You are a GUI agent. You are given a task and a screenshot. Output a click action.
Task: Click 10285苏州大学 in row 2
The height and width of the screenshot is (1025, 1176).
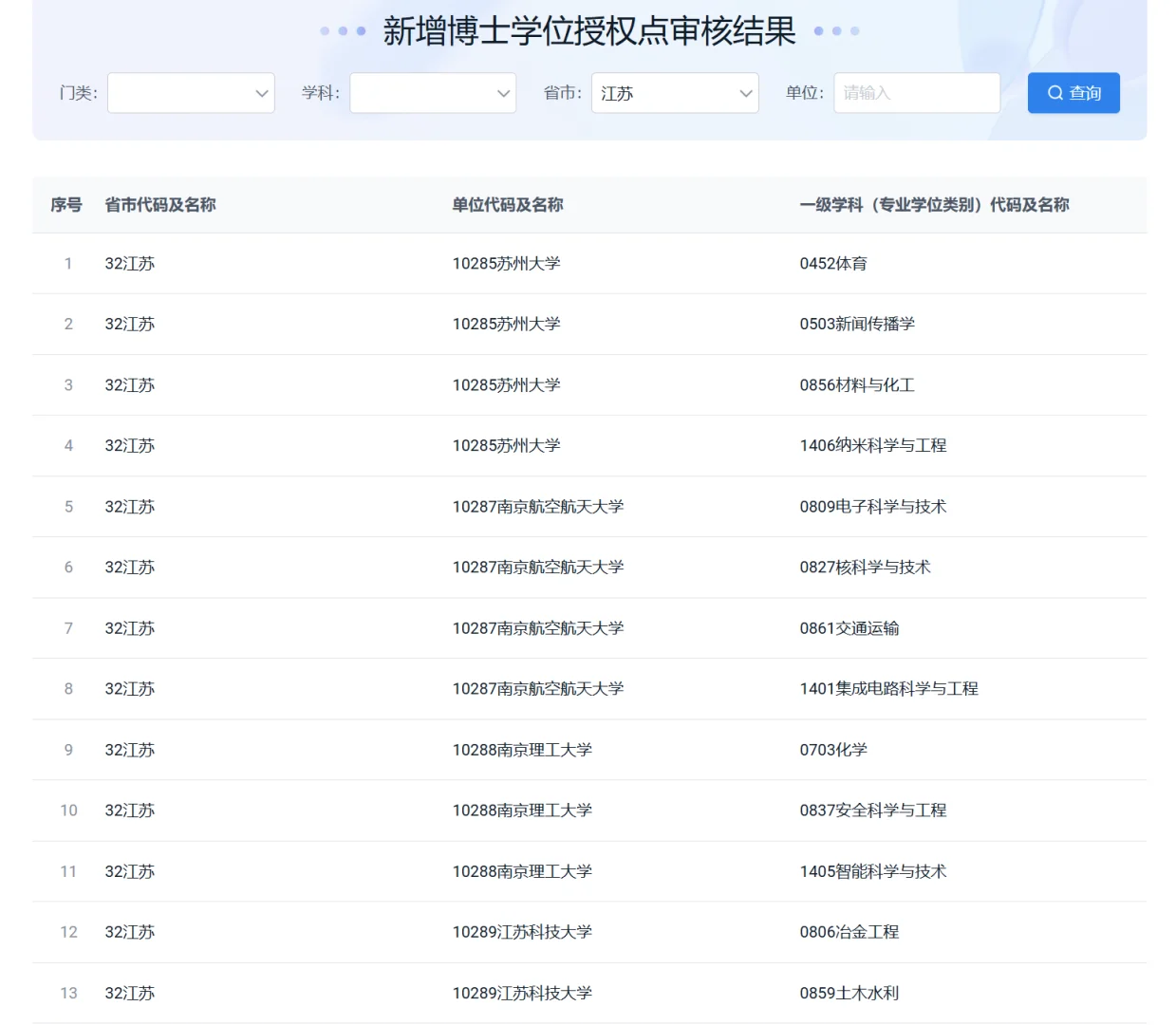(x=506, y=325)
